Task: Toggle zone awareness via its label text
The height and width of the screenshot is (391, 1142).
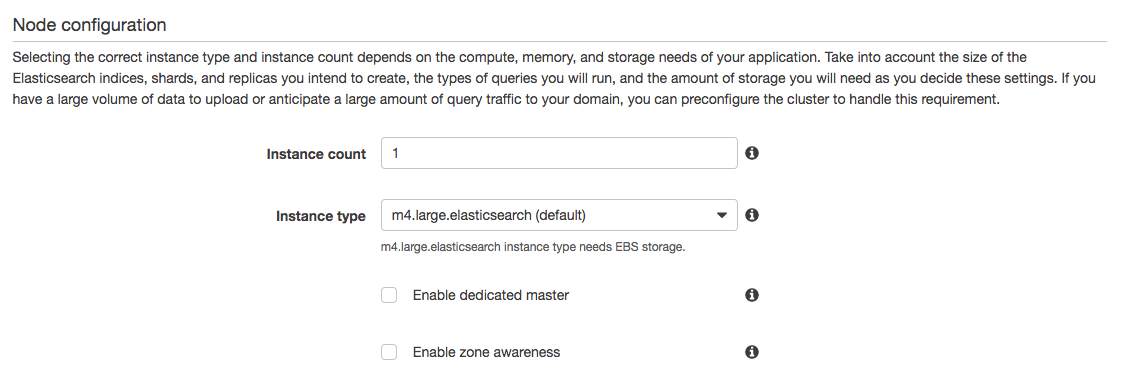Action: click(x=487, y=352)
